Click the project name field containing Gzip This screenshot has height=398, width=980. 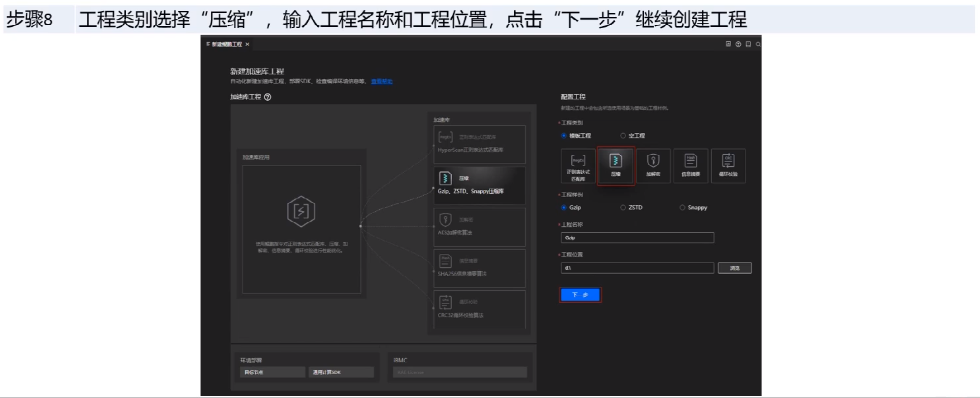[638, 237]
